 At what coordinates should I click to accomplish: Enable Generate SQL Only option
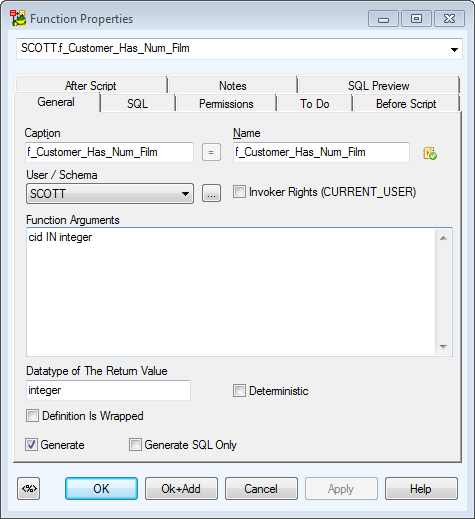(135, 445)
